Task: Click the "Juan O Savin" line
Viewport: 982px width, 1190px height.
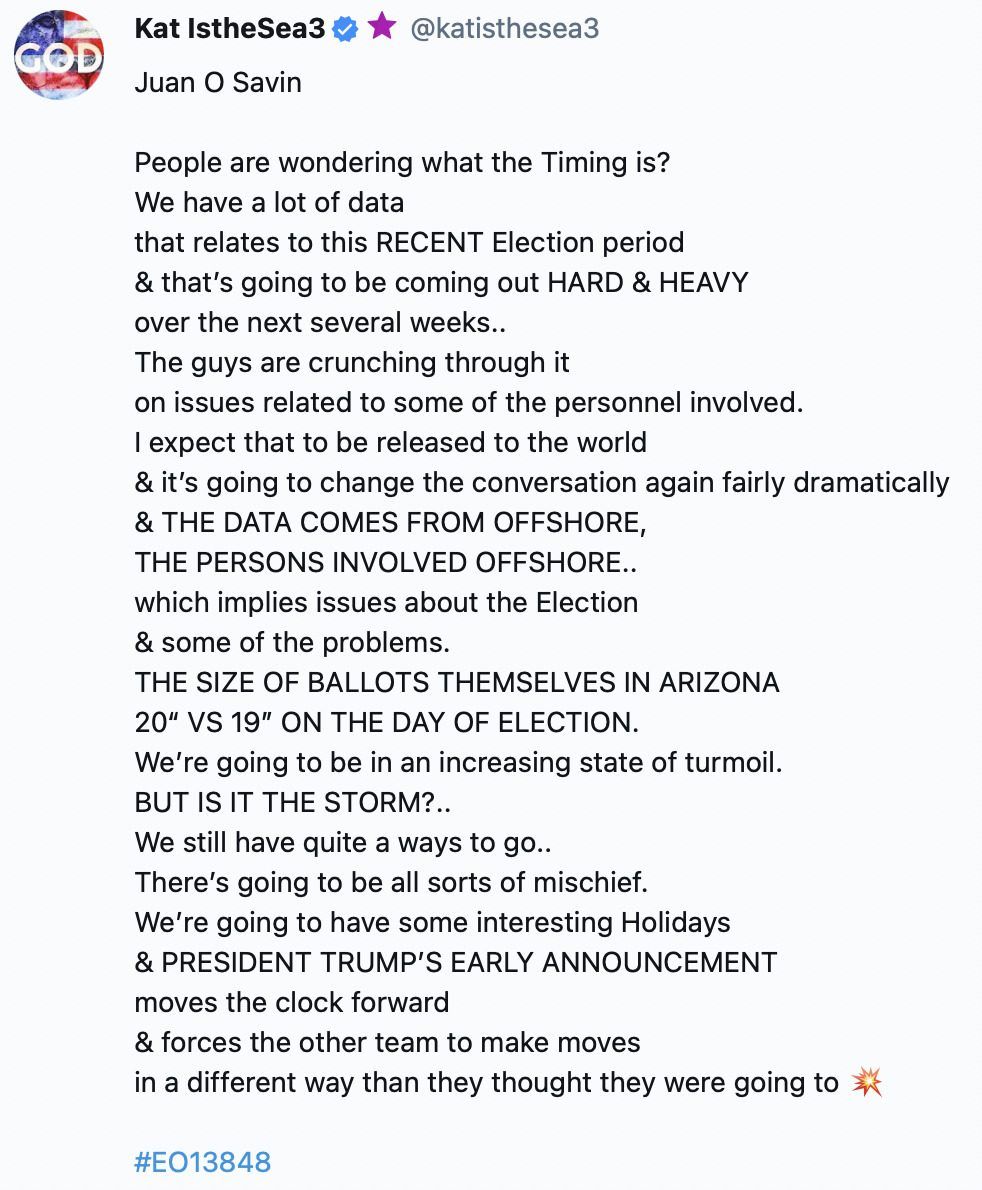Action: (218, 82)
